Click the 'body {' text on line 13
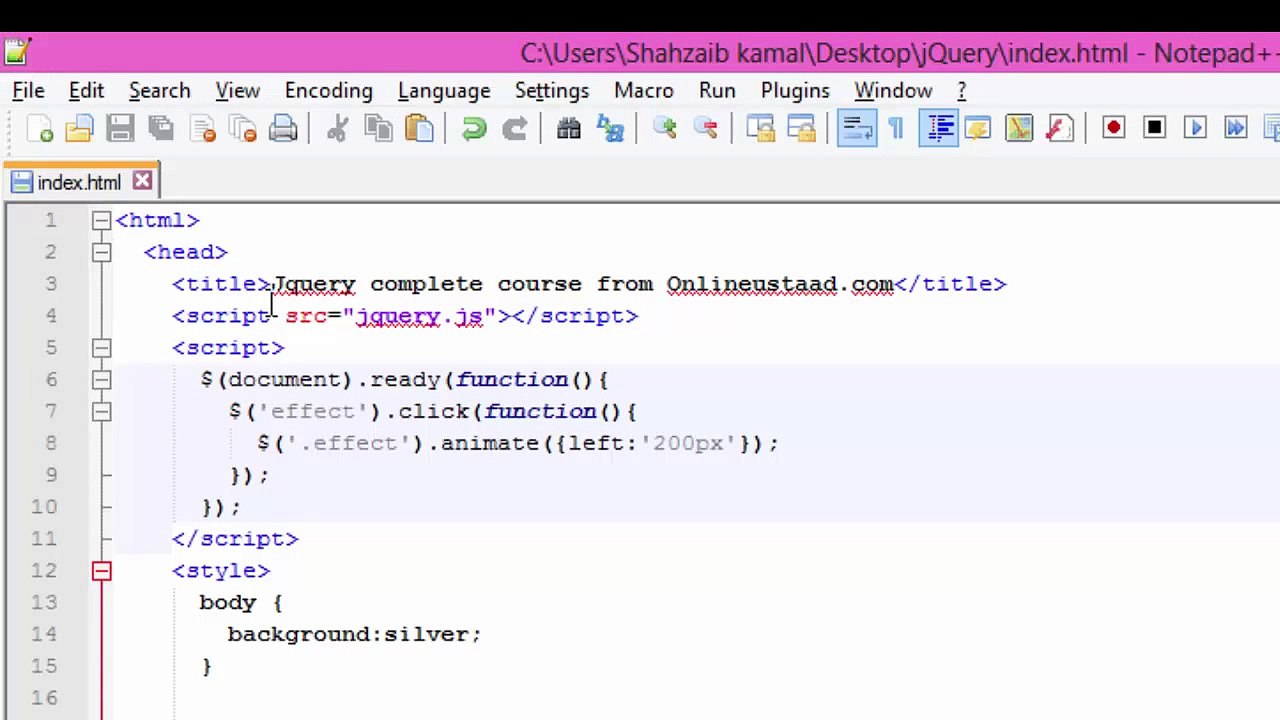This screenshot has width=1280, height=720. point(241,603)
